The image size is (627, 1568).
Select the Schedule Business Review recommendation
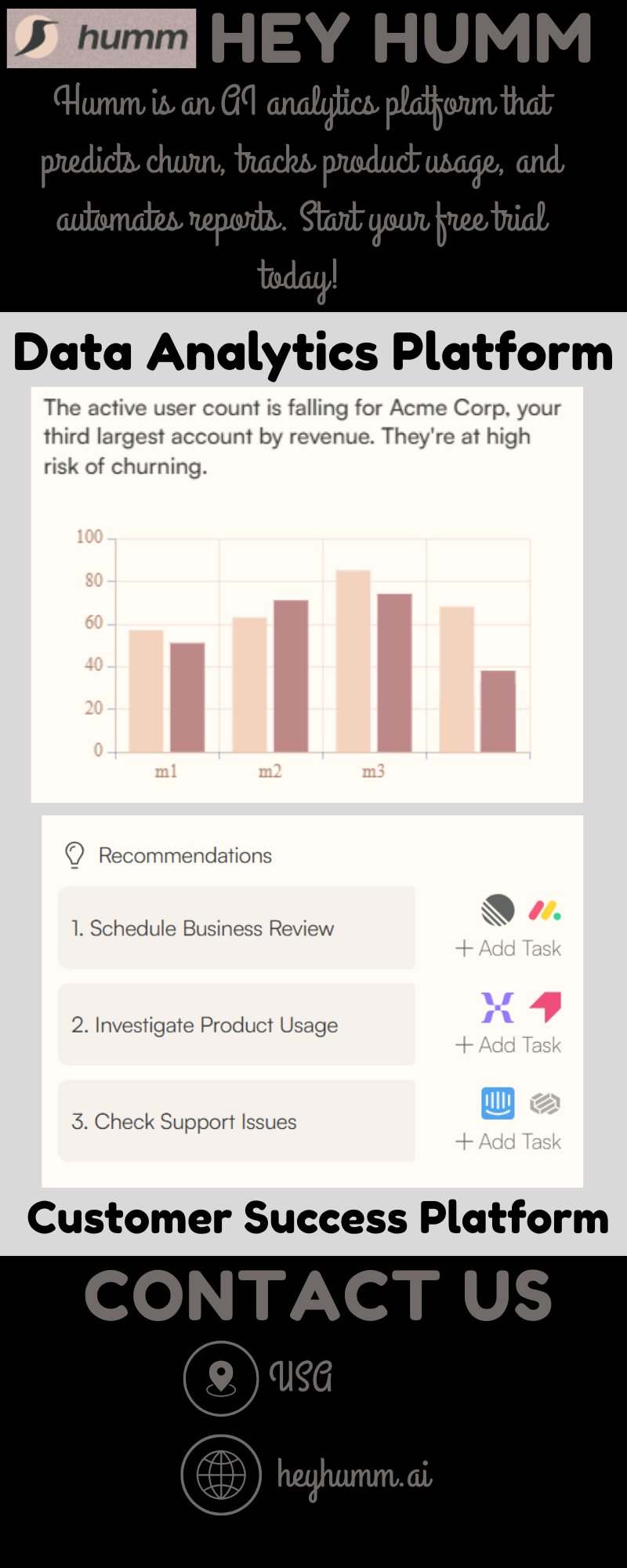(236, 928)
